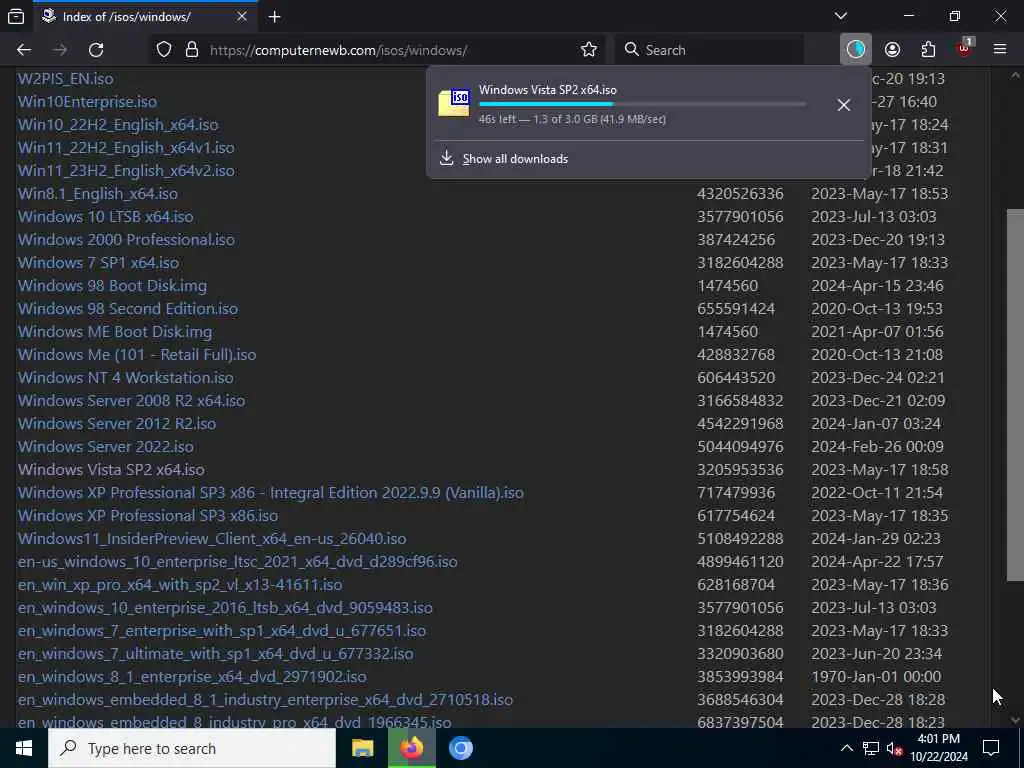Open en_windows_8_1_enterprise_x64_dvd_2971902.iso
This screenshot has width=1024, height=768.
192,677
